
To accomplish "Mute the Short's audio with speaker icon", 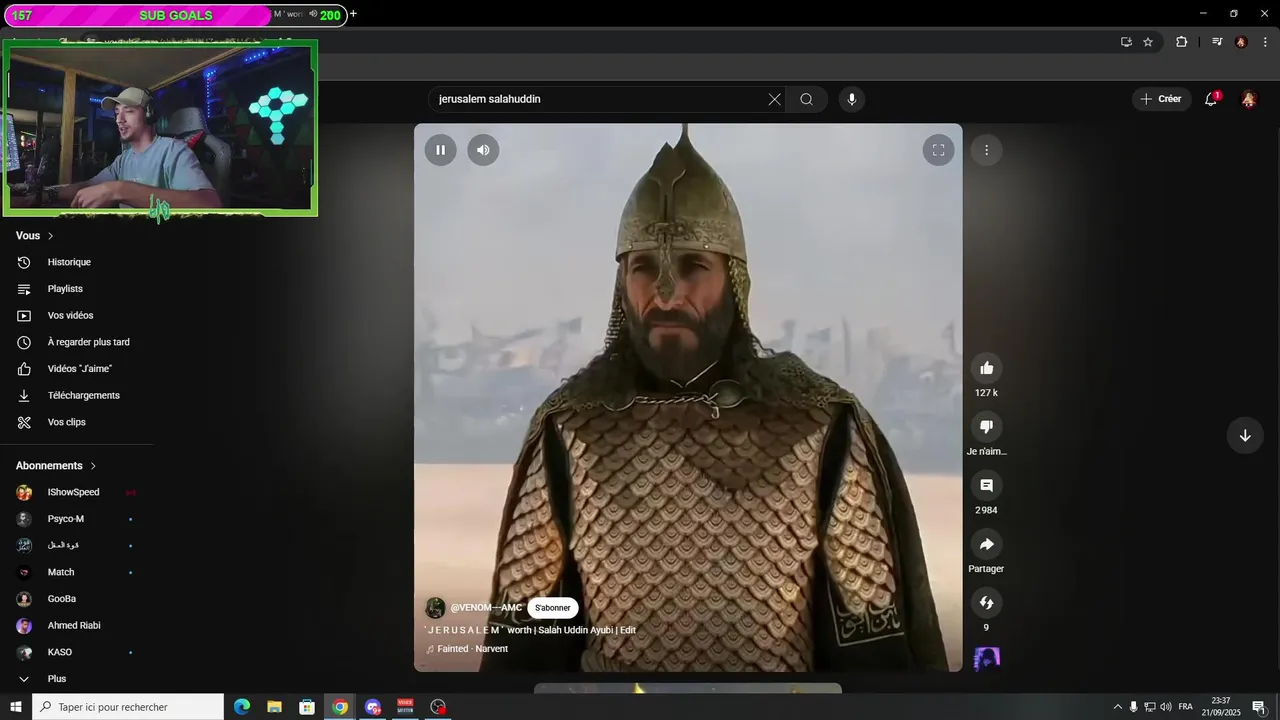I will pyautogui.click(x=483, y=150).
